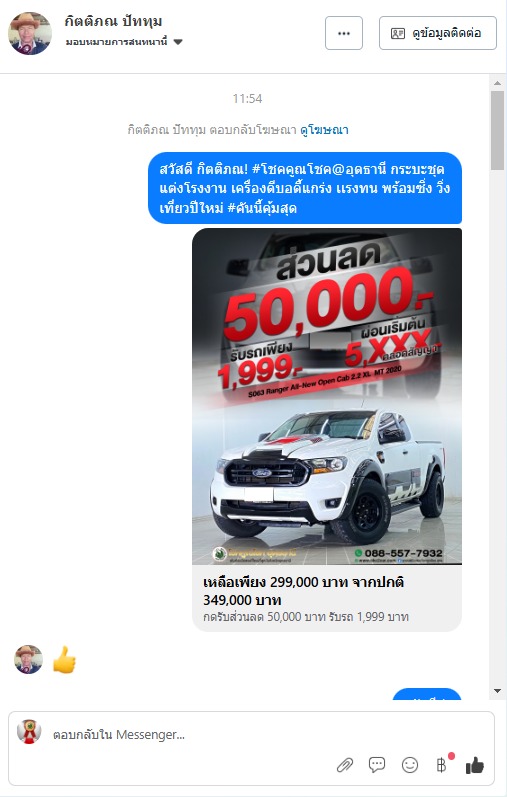This screenshot has height=797, width=507.
Task: Open the emoji smiley picker
Action: pyautogui.click(x=410, y=765)
